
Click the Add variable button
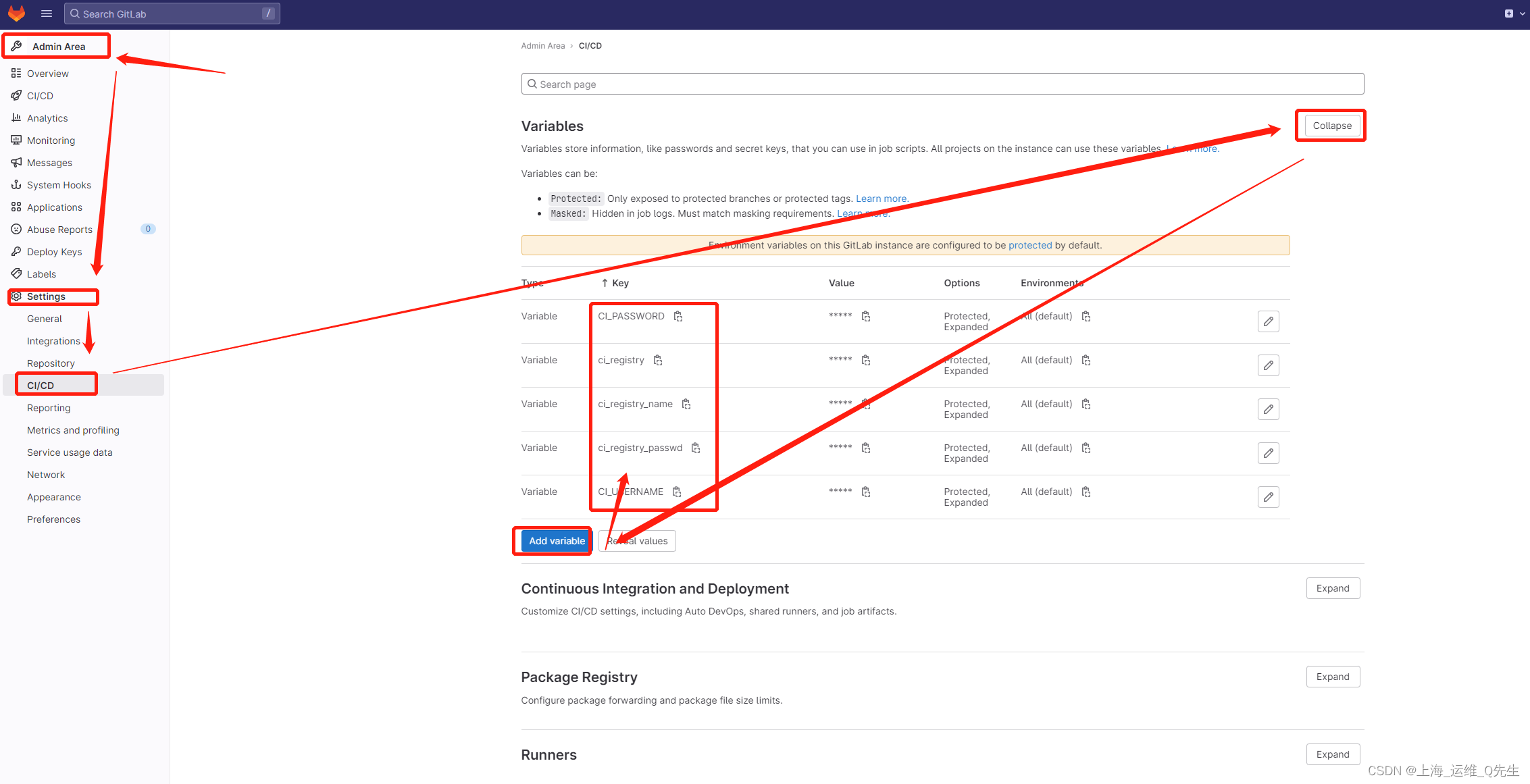(557, 541)
